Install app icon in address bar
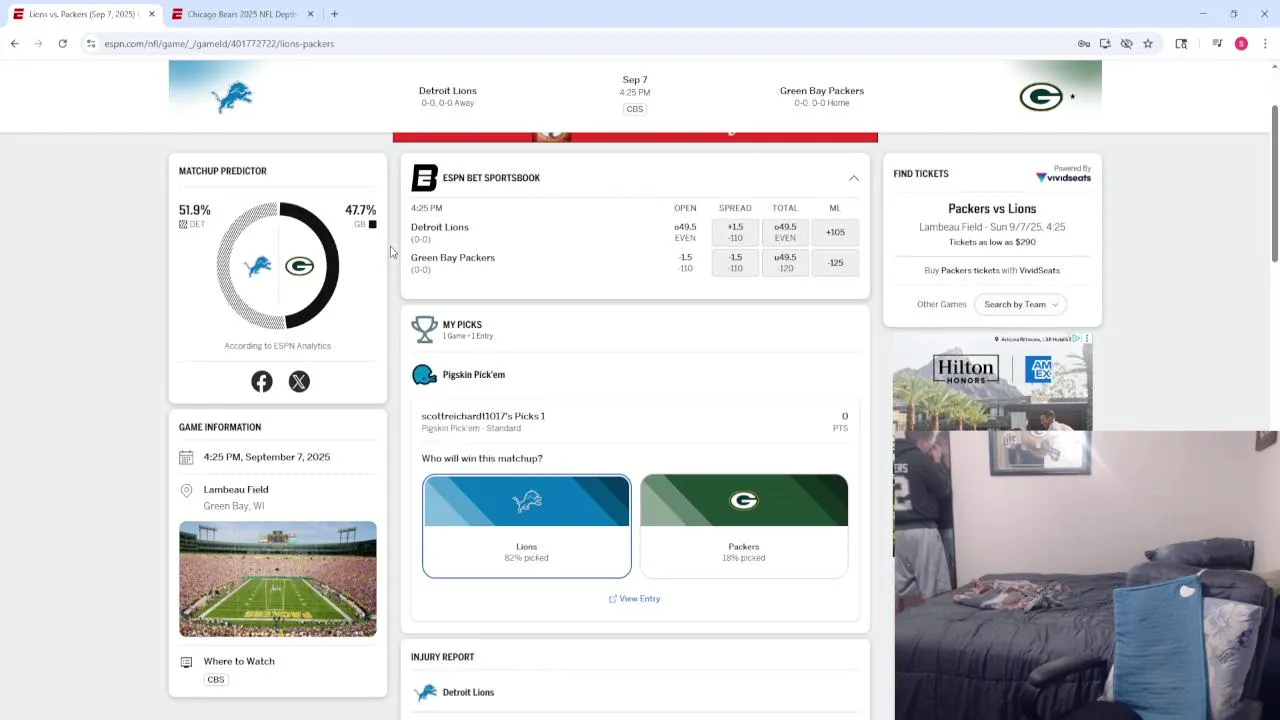The width and height of the screenshot is (1280, 720). [1105, 43]
